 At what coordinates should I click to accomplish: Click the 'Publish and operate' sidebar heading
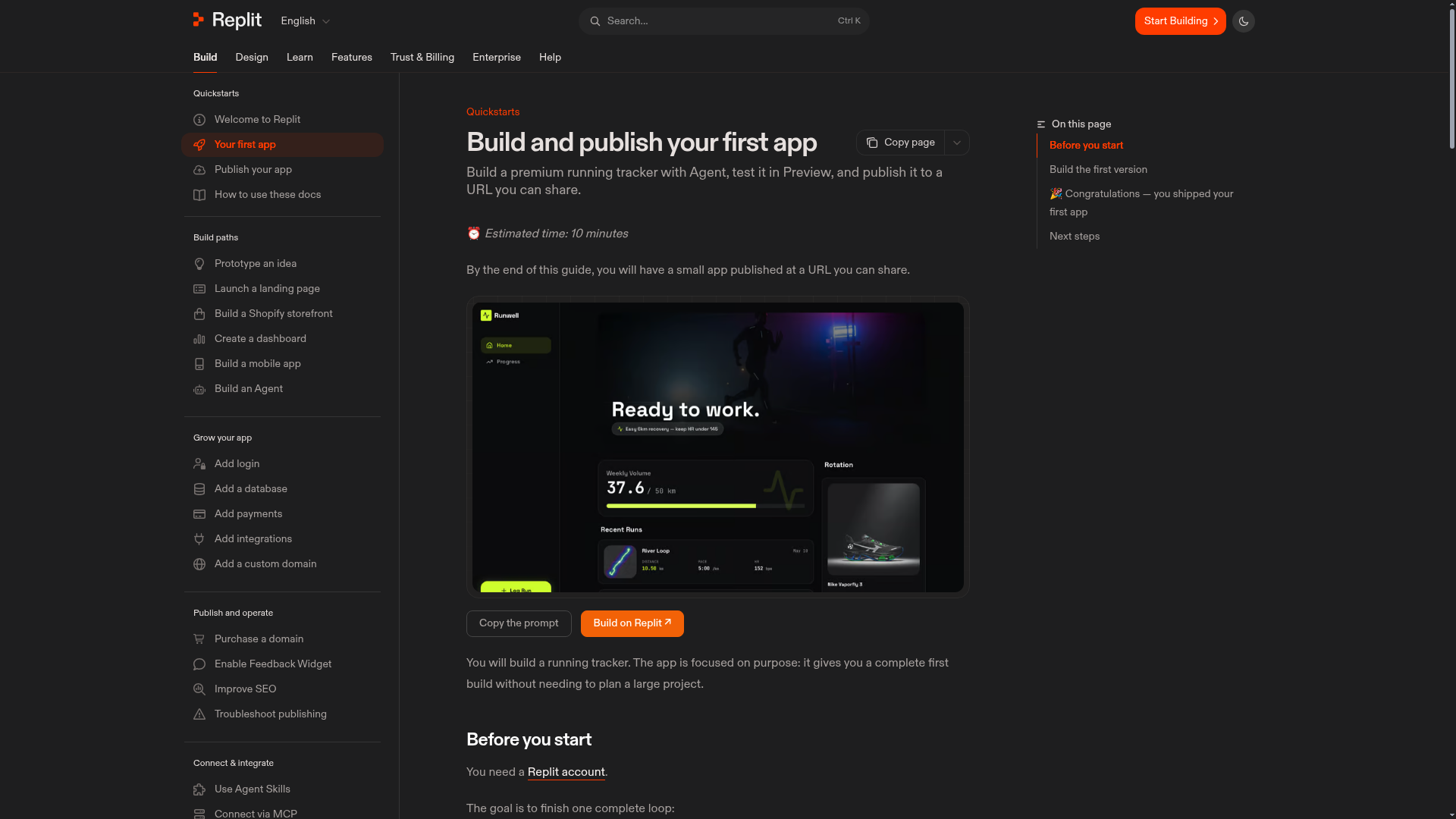pos(233,613)
